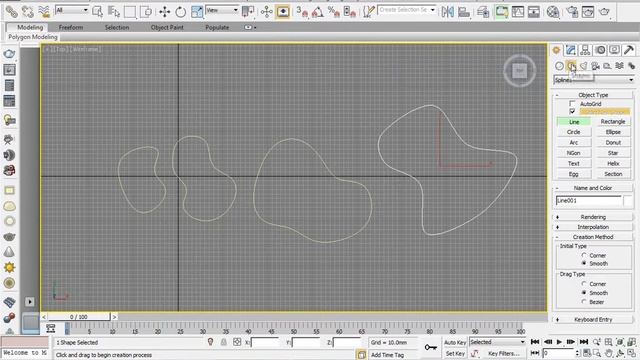
Task: Switch to the Freeform ribbon tab
Action: (x=71, y=27)
